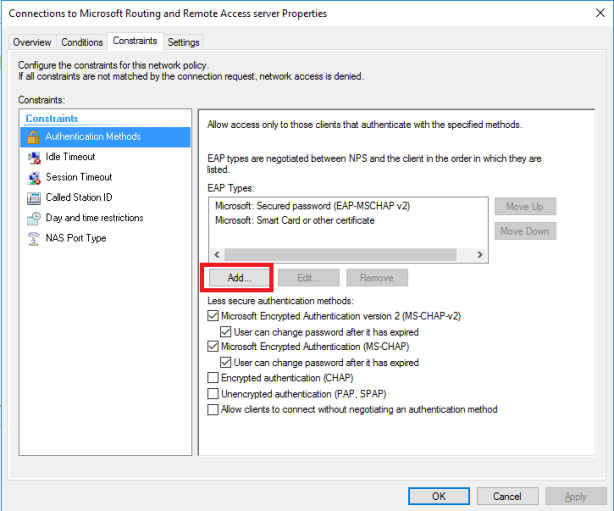Select Session Timeout constraint
614x511 pixels.
pos(105,177)
